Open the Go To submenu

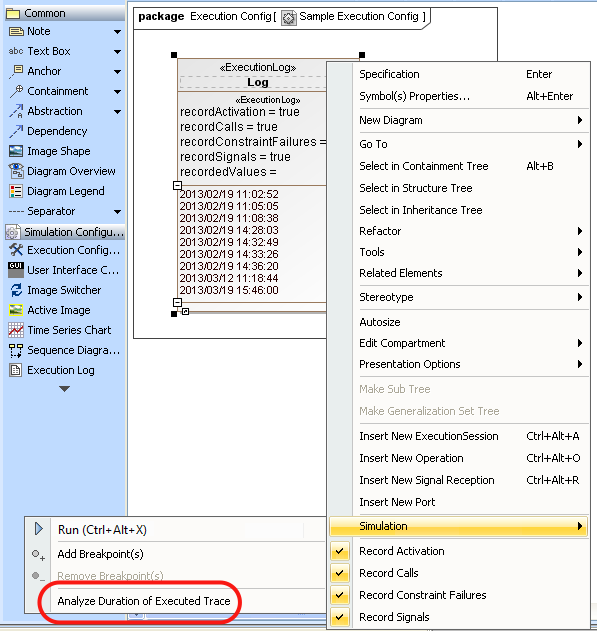459,144
